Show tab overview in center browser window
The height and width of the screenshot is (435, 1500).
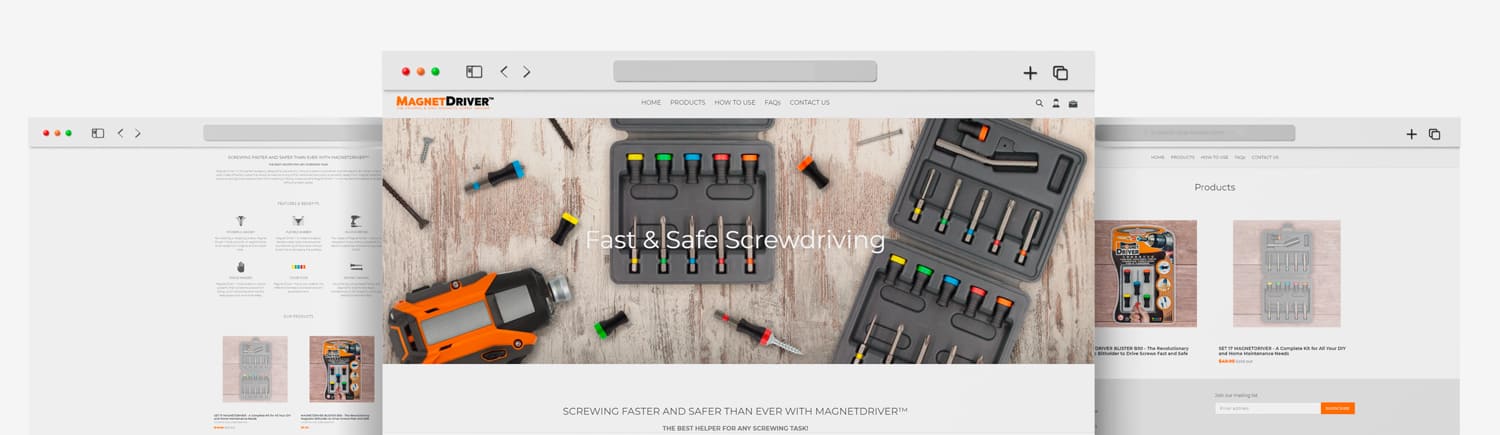(x=1061, y=72)
